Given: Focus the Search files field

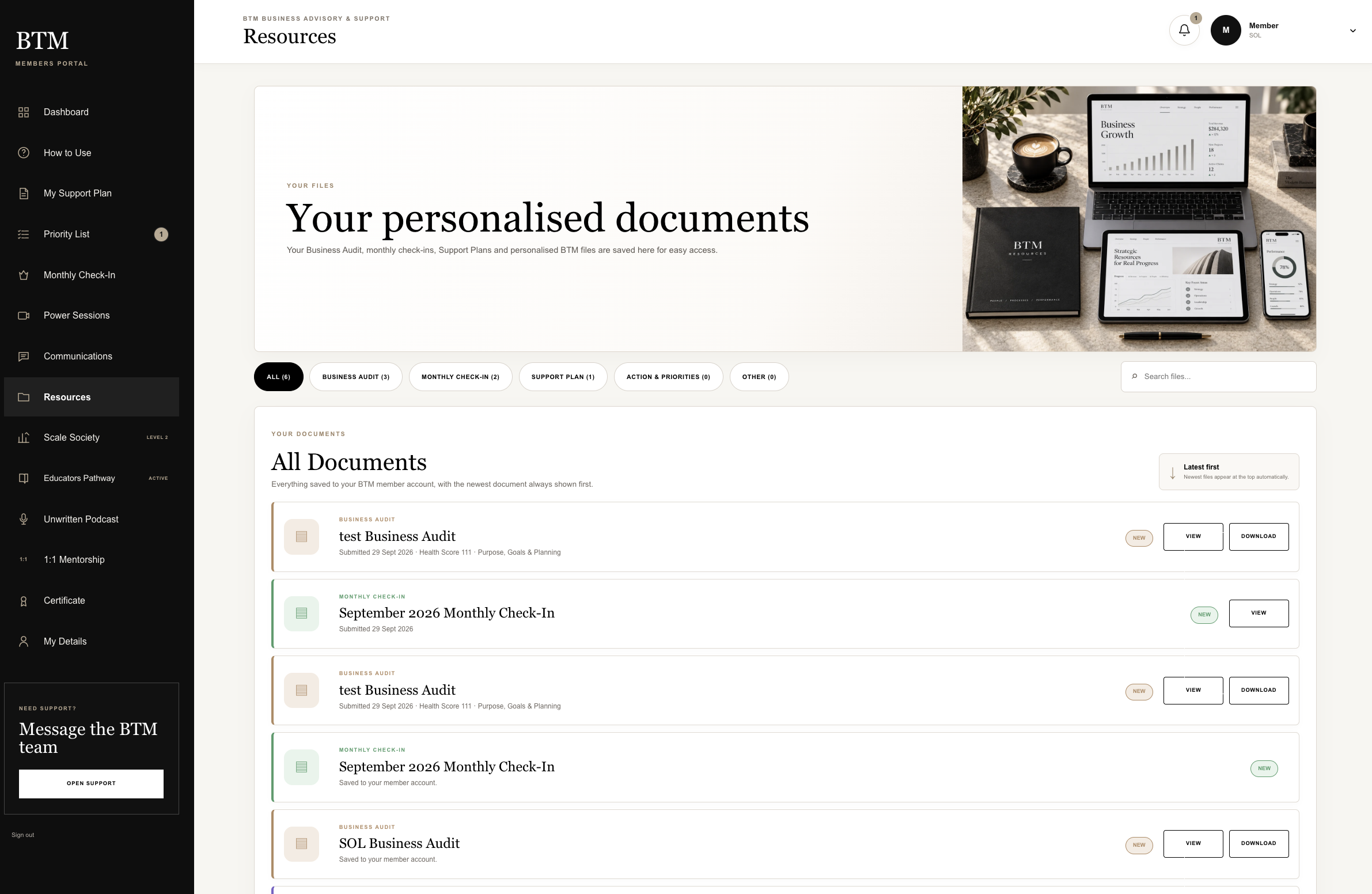Looking at the screenshot, I should point(1218,377).
